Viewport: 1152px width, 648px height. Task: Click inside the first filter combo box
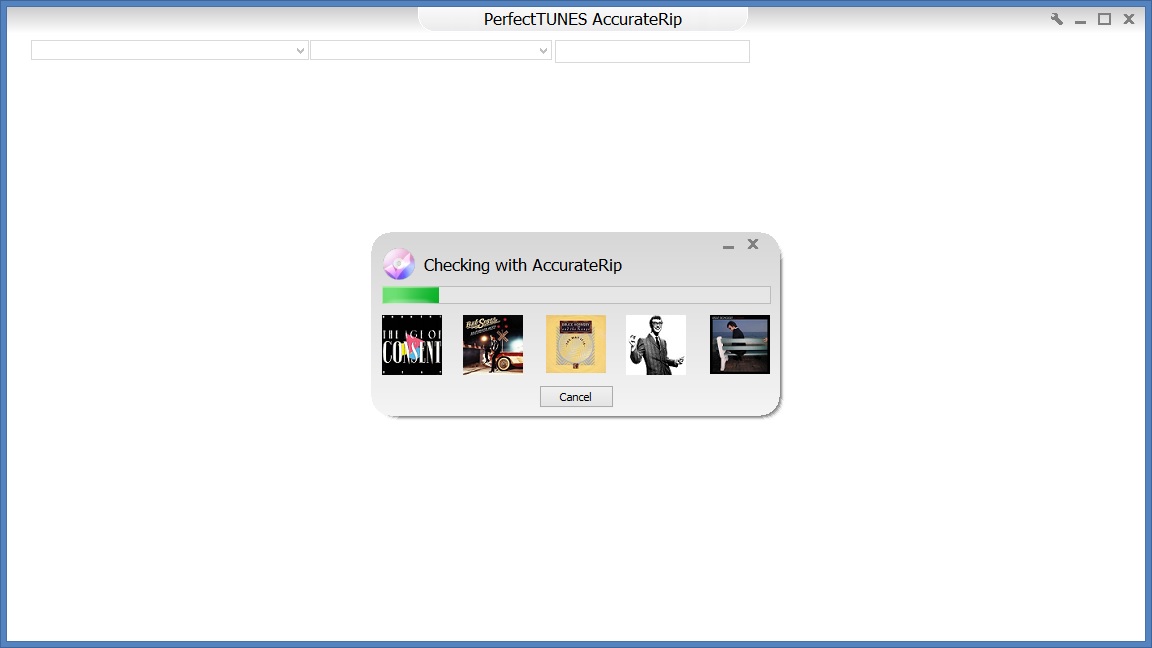point(160,51)
